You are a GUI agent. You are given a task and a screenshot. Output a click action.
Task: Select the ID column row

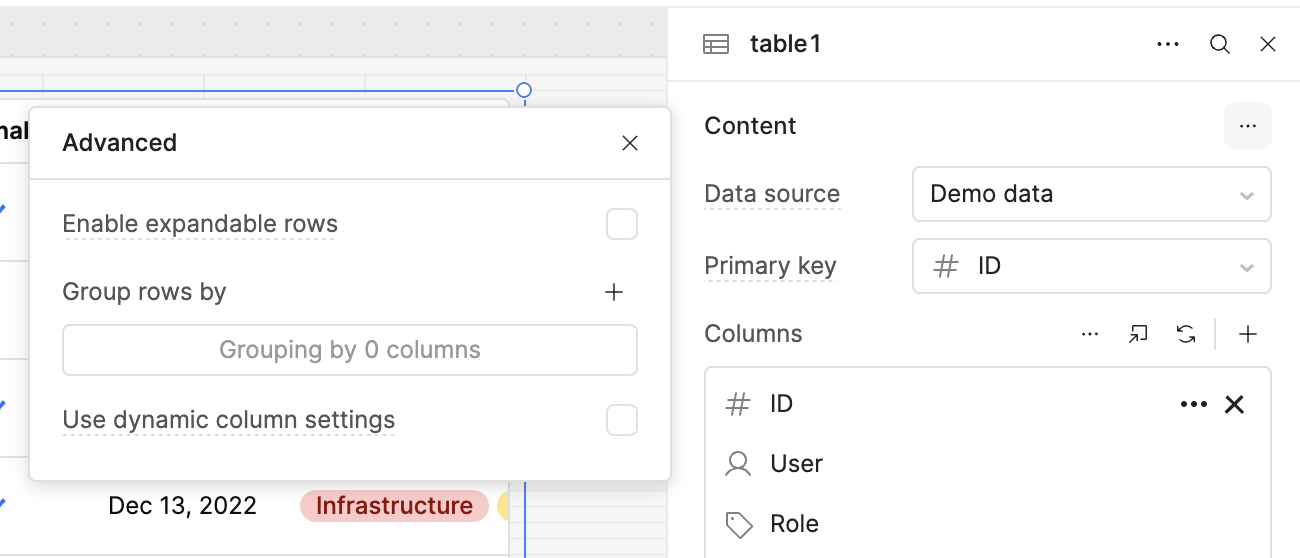(x=988, y=404)
